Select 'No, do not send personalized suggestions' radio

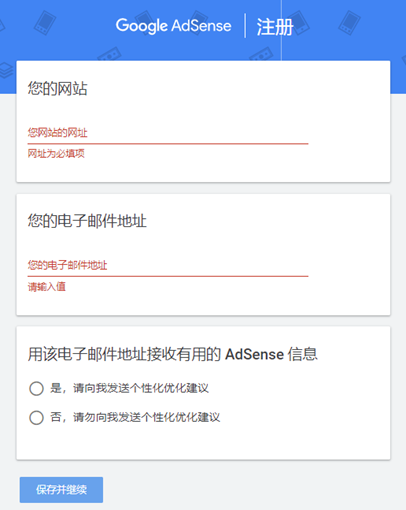tap(36, 418)
